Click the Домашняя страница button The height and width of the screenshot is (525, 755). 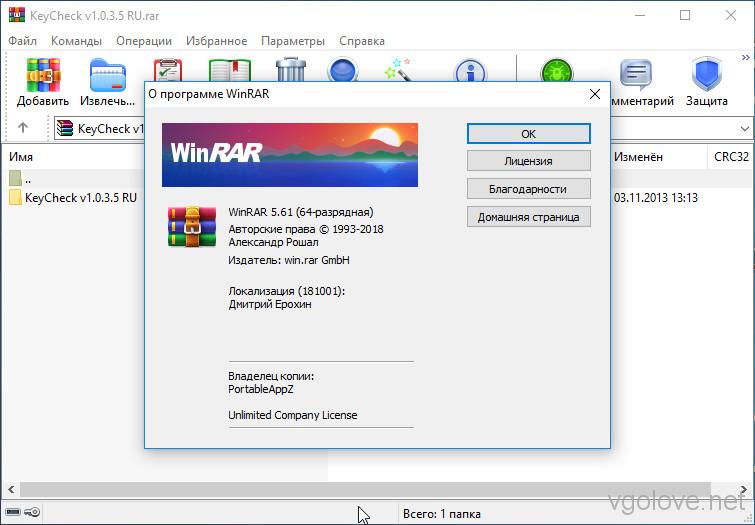point(528,217)
